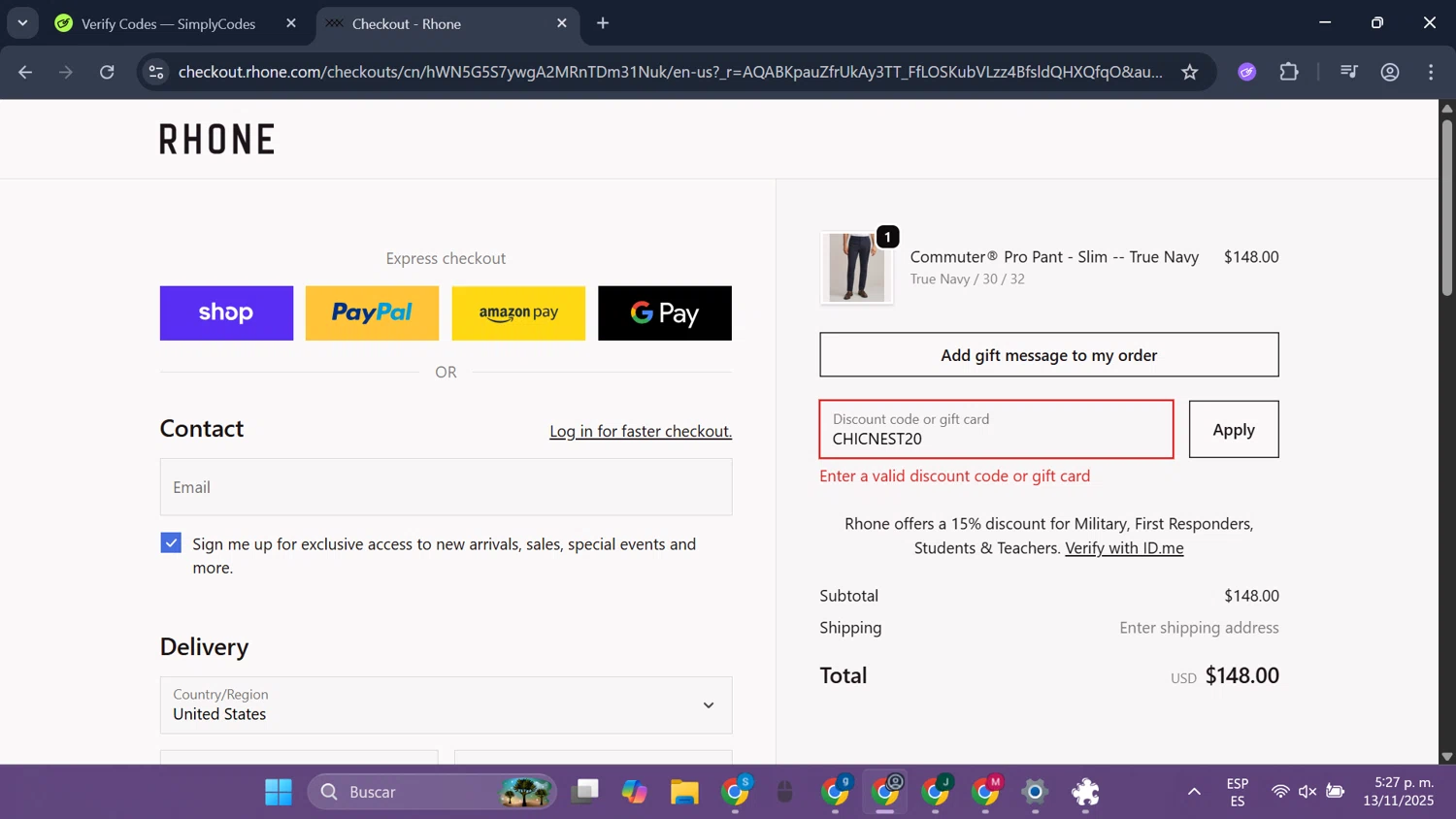Show hidden system tray icons
The height and width of the screenshot is (819, 1456).
tap(1194, 793)
